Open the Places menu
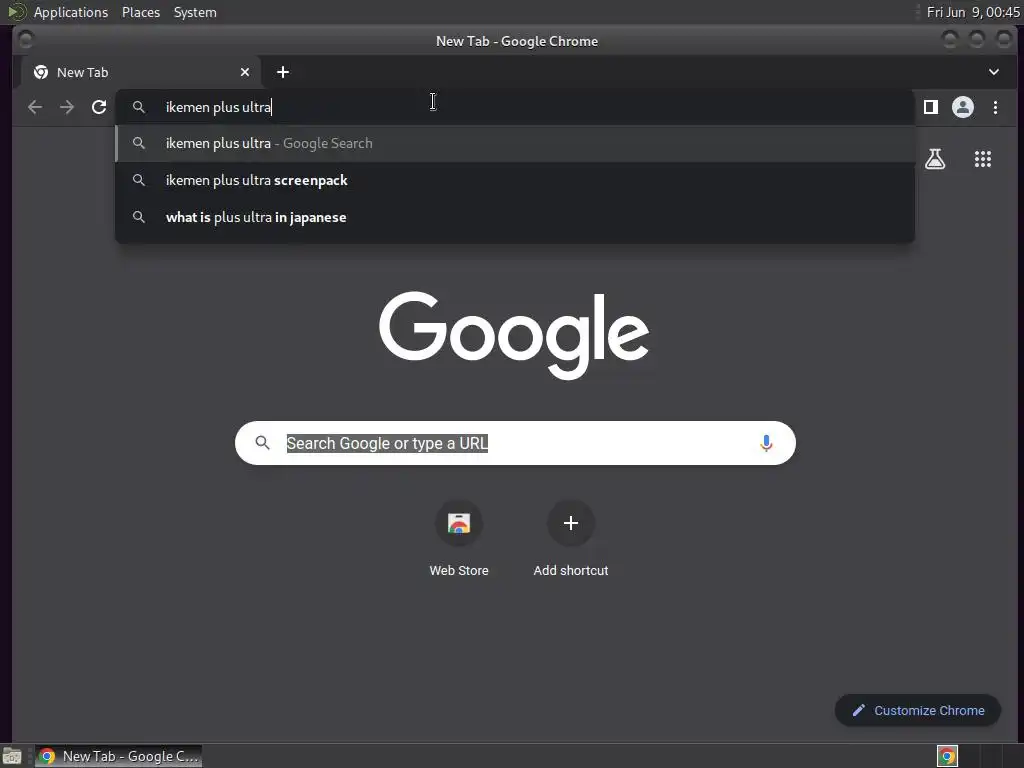 (x=141, y=12)
